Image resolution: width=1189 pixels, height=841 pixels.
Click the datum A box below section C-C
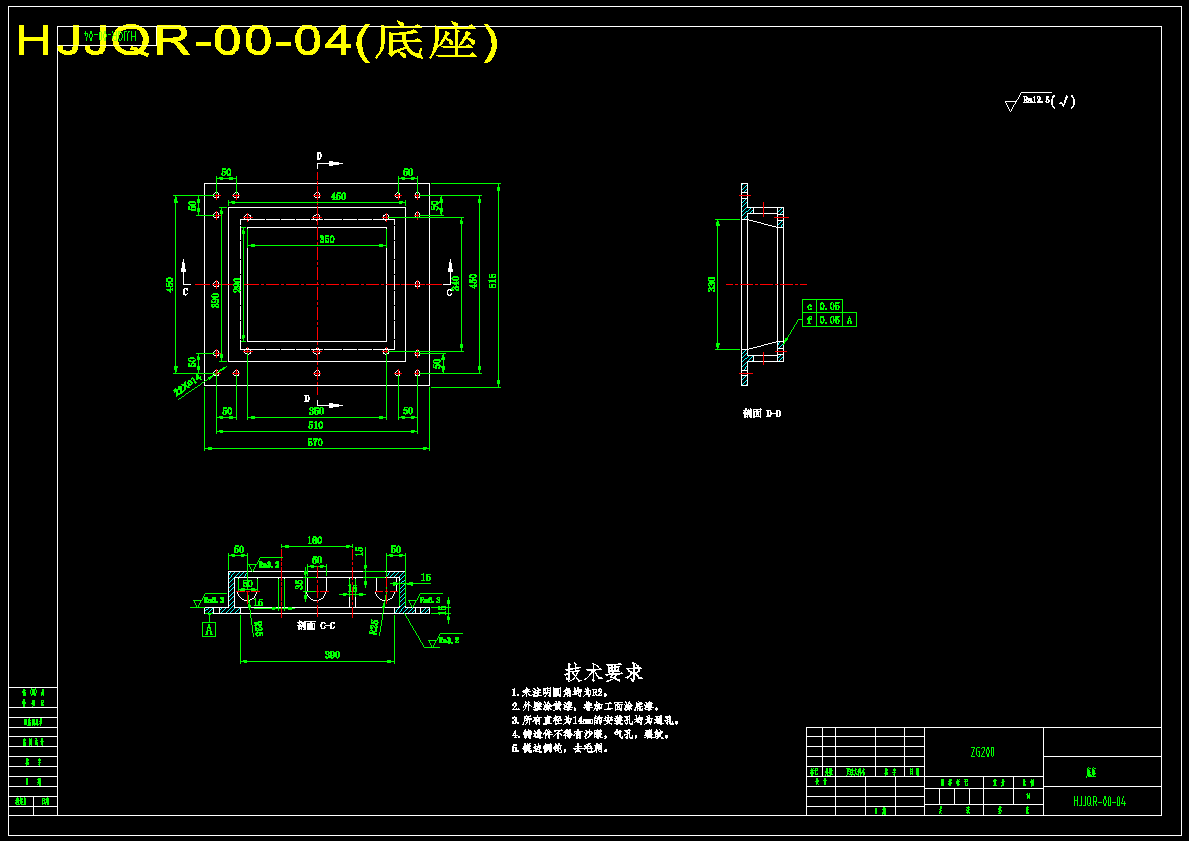coord(209,629)
